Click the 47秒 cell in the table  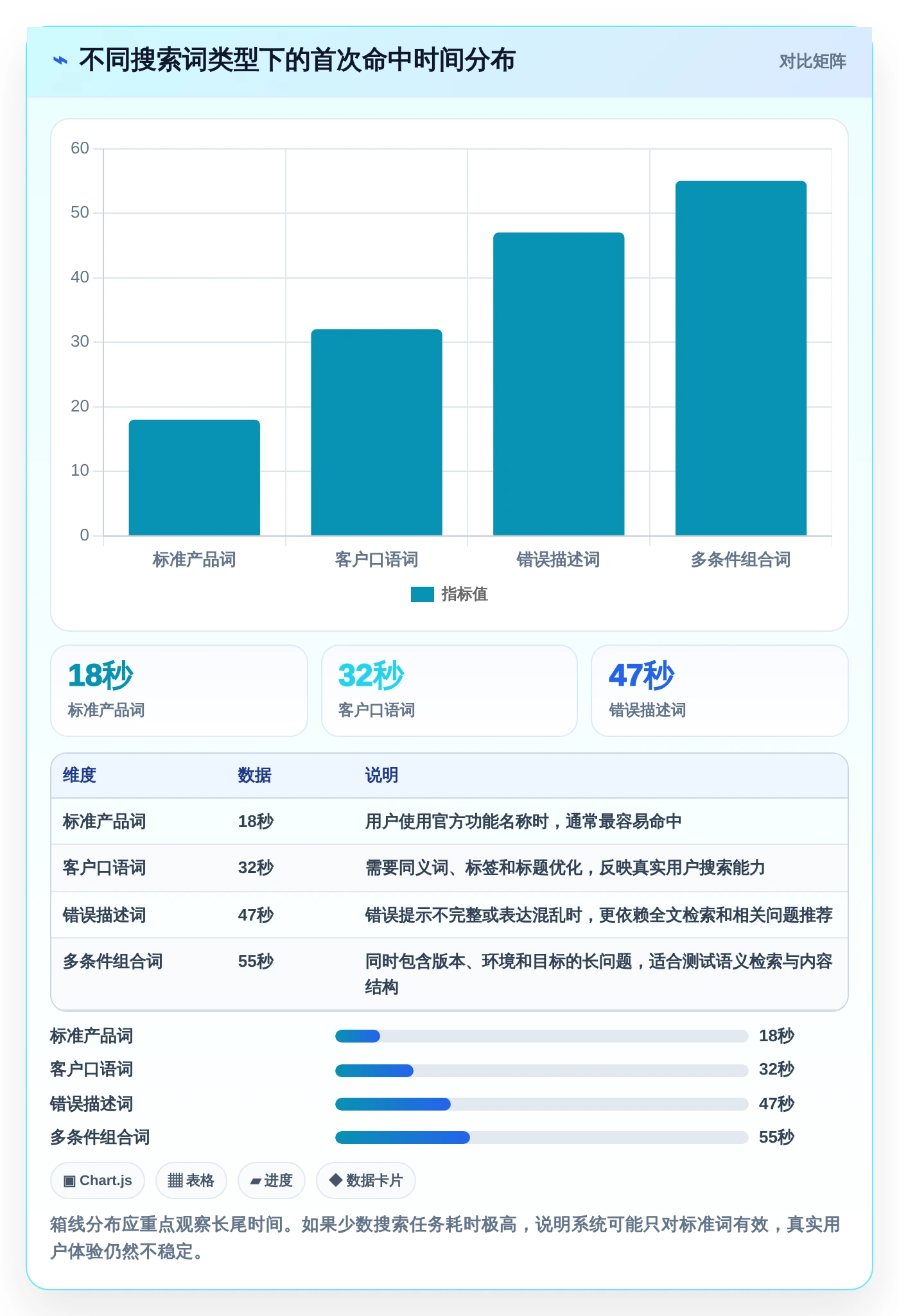[256, 915]
